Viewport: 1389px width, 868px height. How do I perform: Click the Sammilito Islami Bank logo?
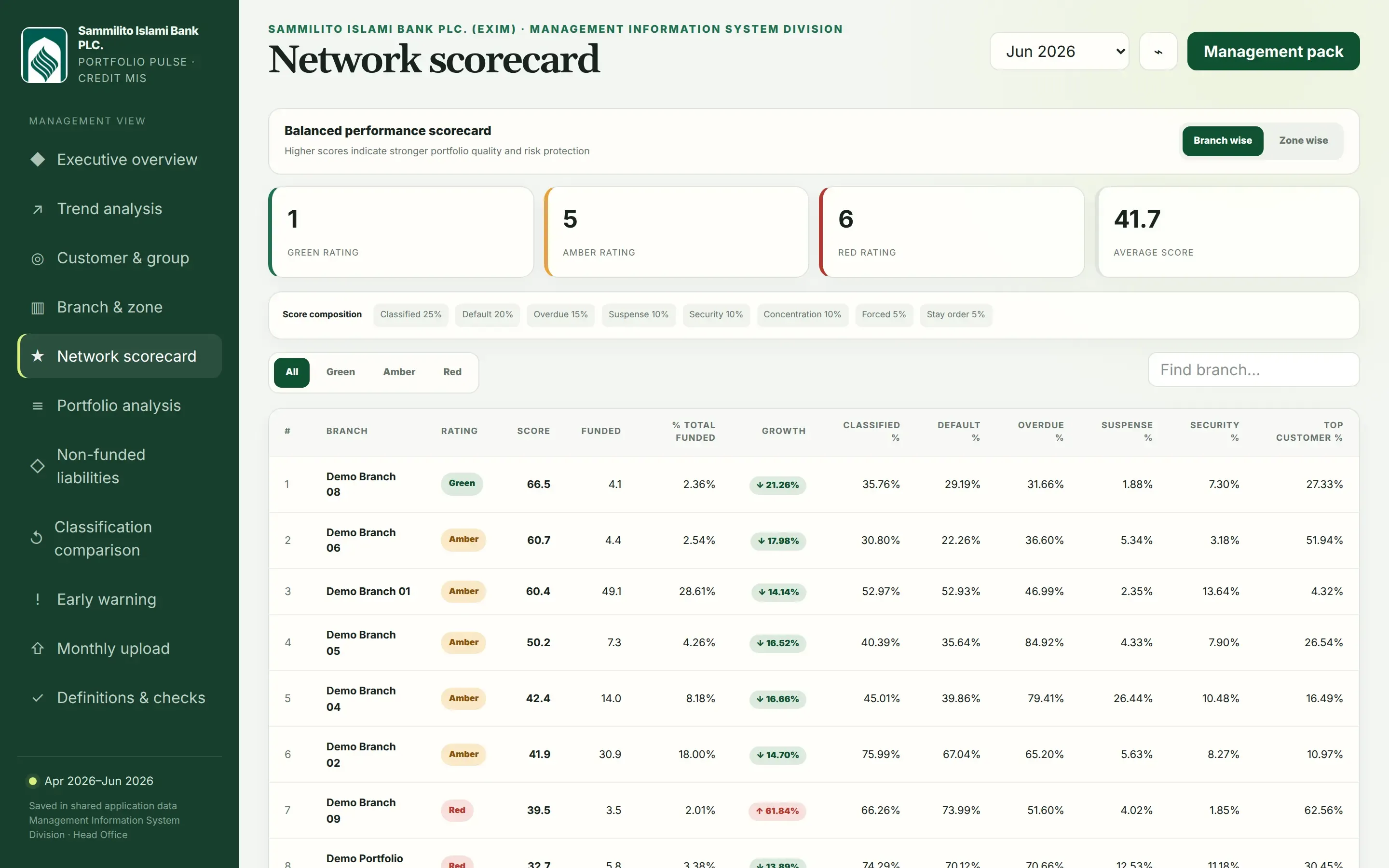pyautogui.click(x=44, y=55)
